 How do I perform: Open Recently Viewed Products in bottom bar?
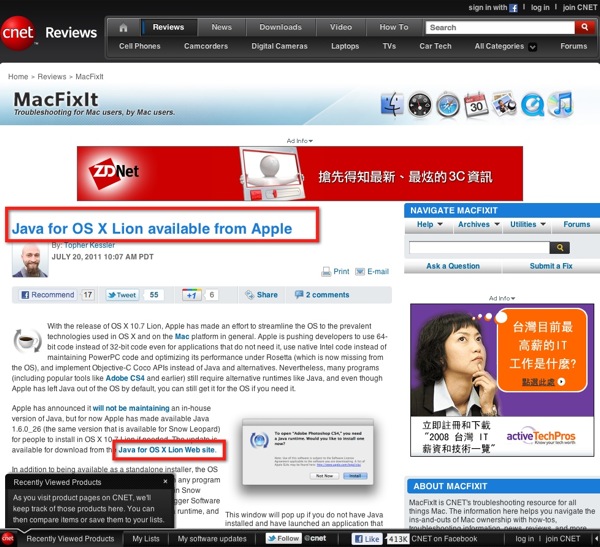(70, 539)
